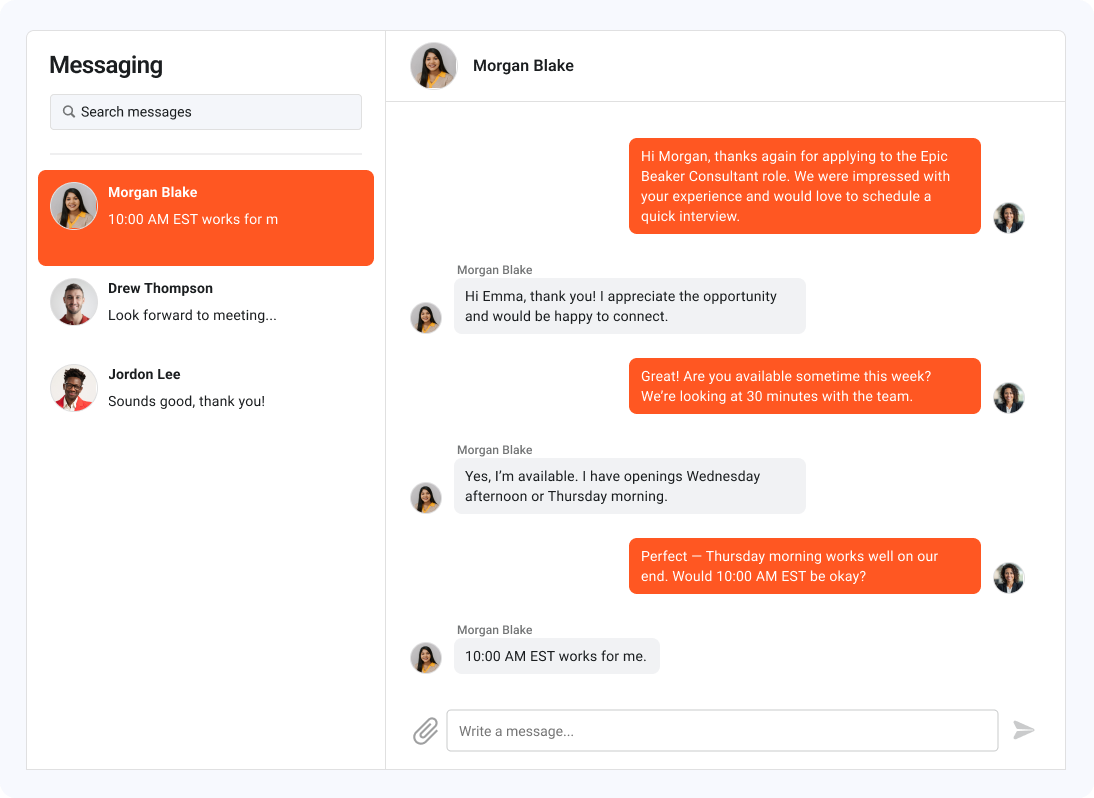Click the '10:00 AM EST works for me' bubble
The width and height of the screenshot is (1094, 798).
pos(556,656)
